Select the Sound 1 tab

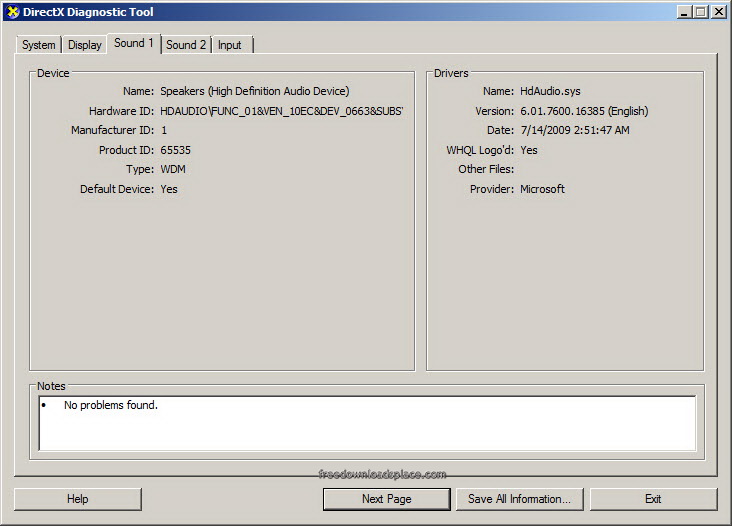(x=134, y=43)
